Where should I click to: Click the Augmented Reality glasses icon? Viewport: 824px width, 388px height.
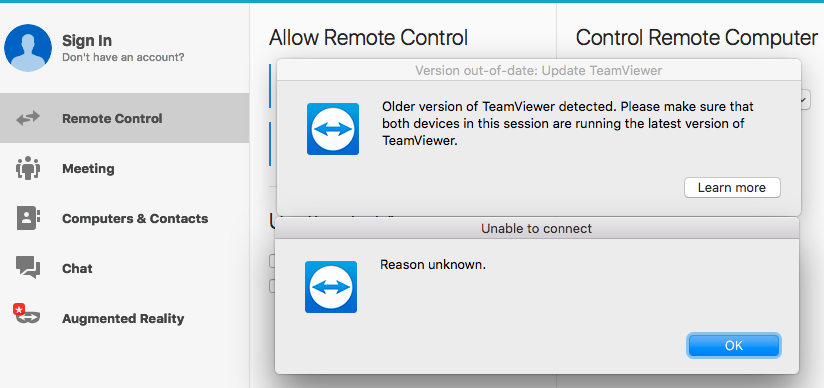(27, 315)
